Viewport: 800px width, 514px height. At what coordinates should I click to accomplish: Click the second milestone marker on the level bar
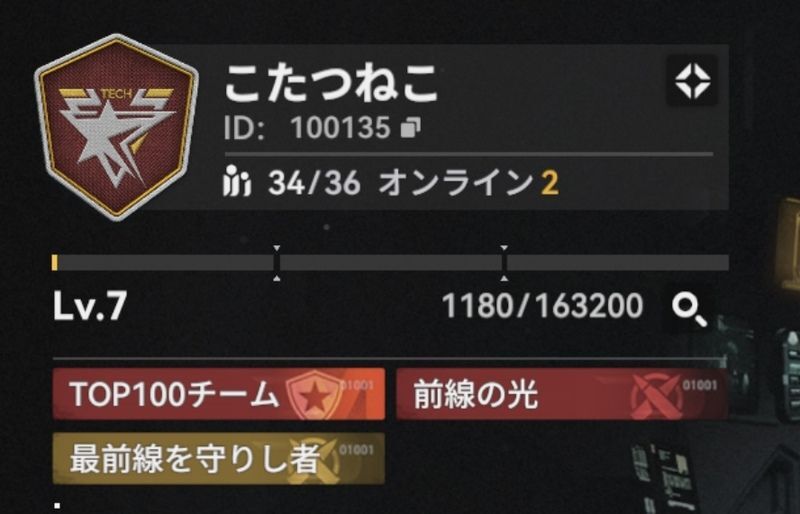[504, 263]
